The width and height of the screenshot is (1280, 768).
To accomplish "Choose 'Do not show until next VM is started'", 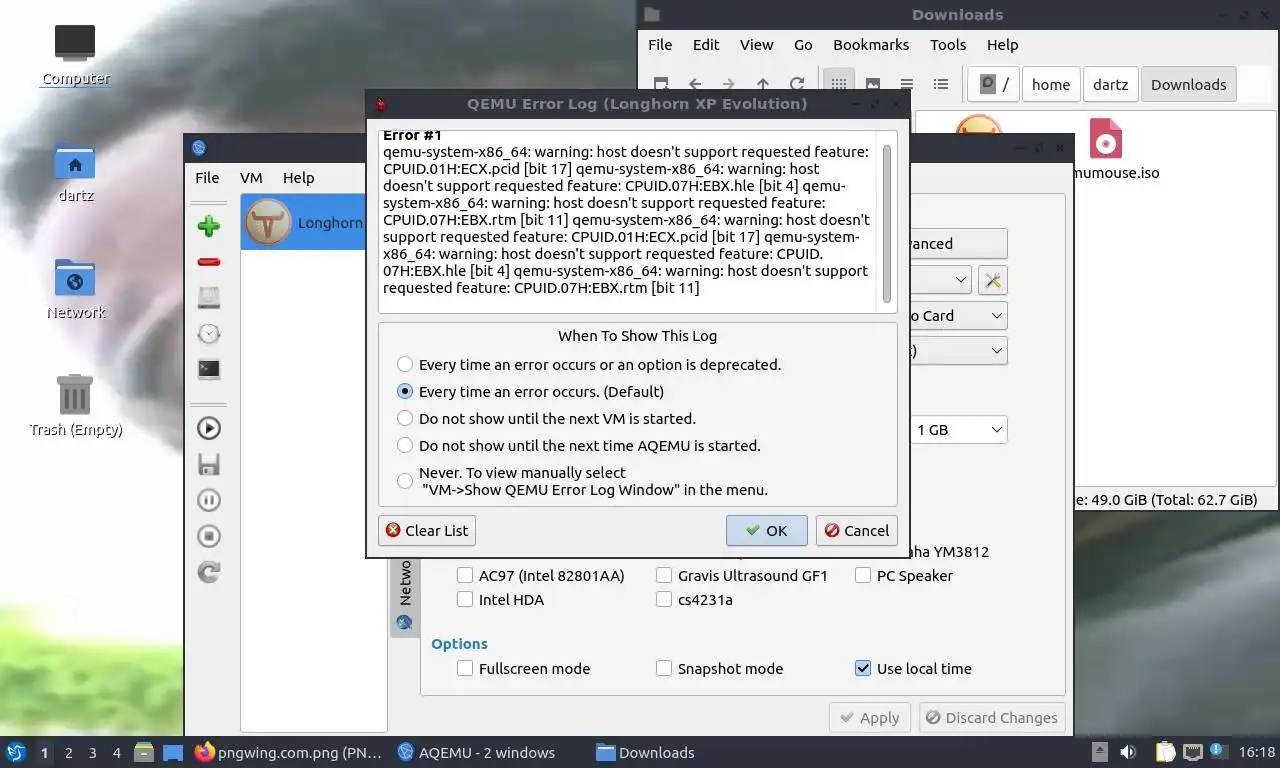I will pos(546,419).
